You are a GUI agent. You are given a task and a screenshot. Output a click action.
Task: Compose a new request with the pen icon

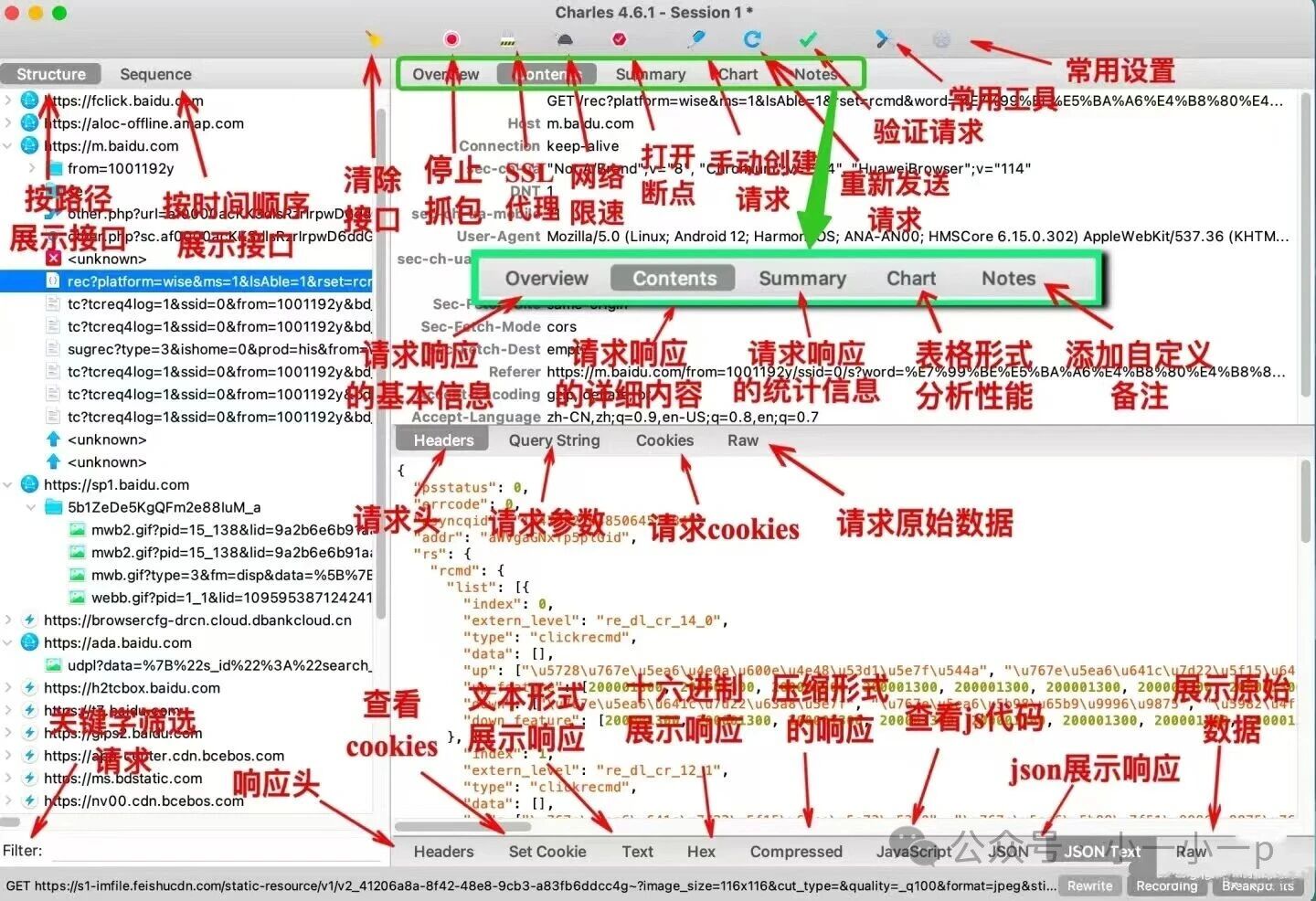click(x=696, y=38)
